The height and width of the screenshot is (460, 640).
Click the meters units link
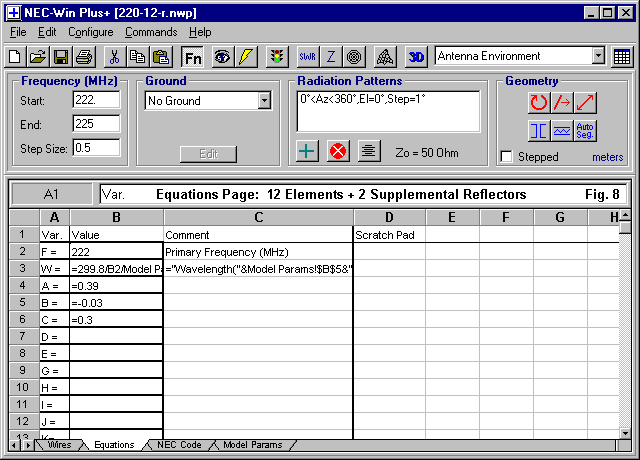pyautogui.click(x=607, y=157)
